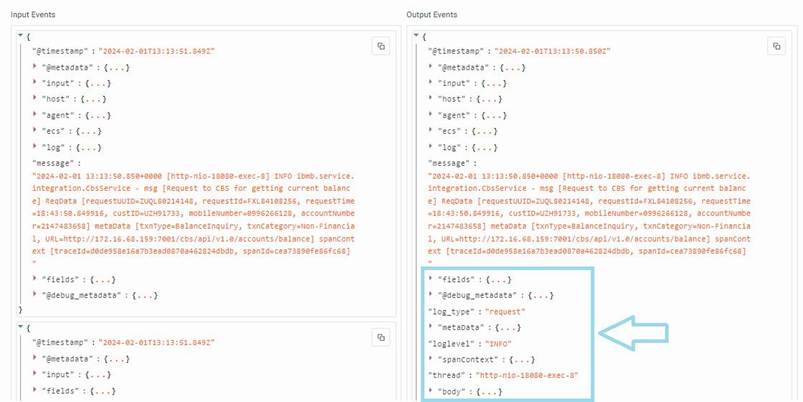Expand "fields" node in output event
Image resolution: width=803 pixels, height=402 pixels.
[x=431, y=279]
